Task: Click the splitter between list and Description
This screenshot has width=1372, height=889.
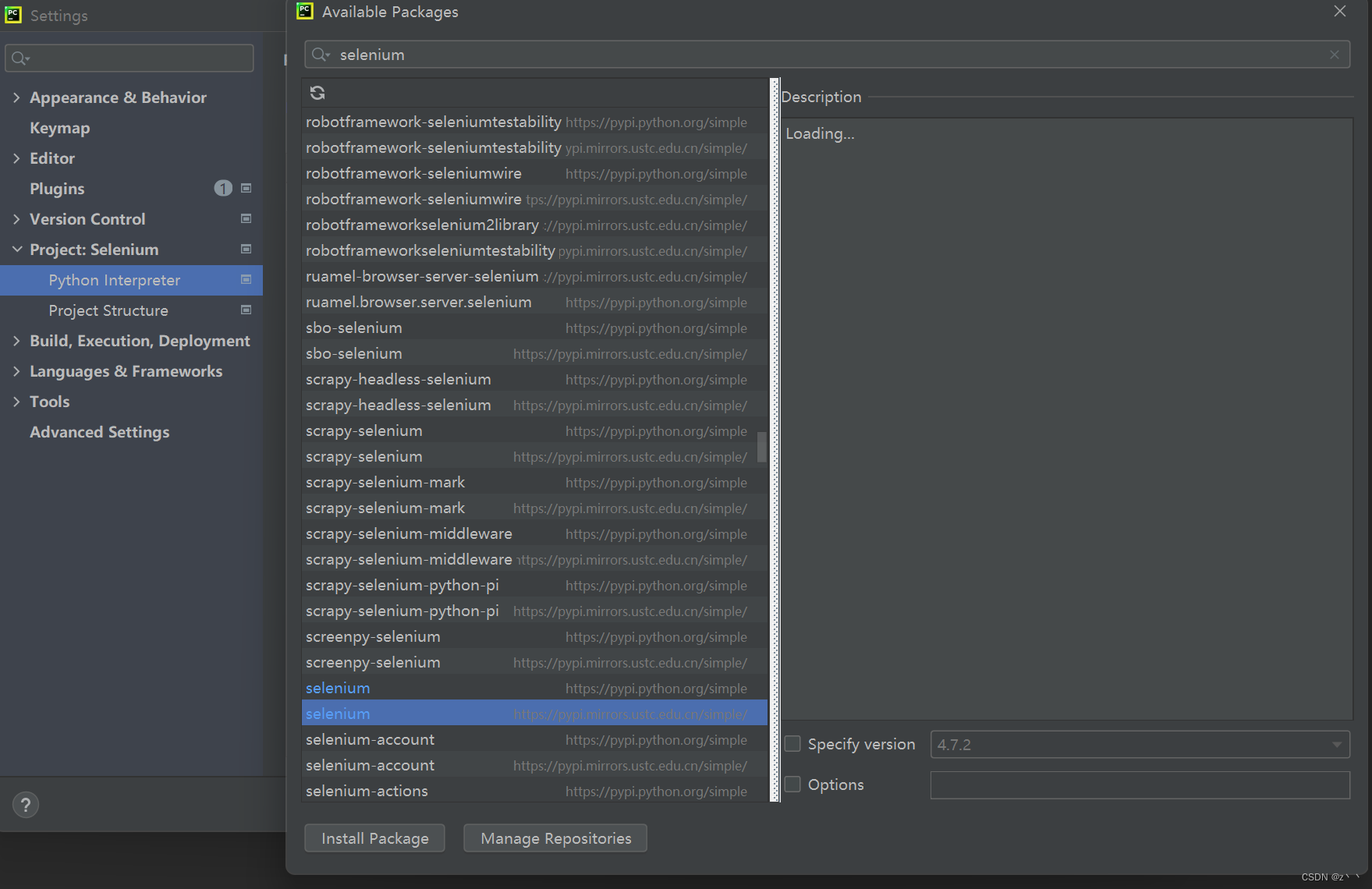Action: (x=775, y=440)
